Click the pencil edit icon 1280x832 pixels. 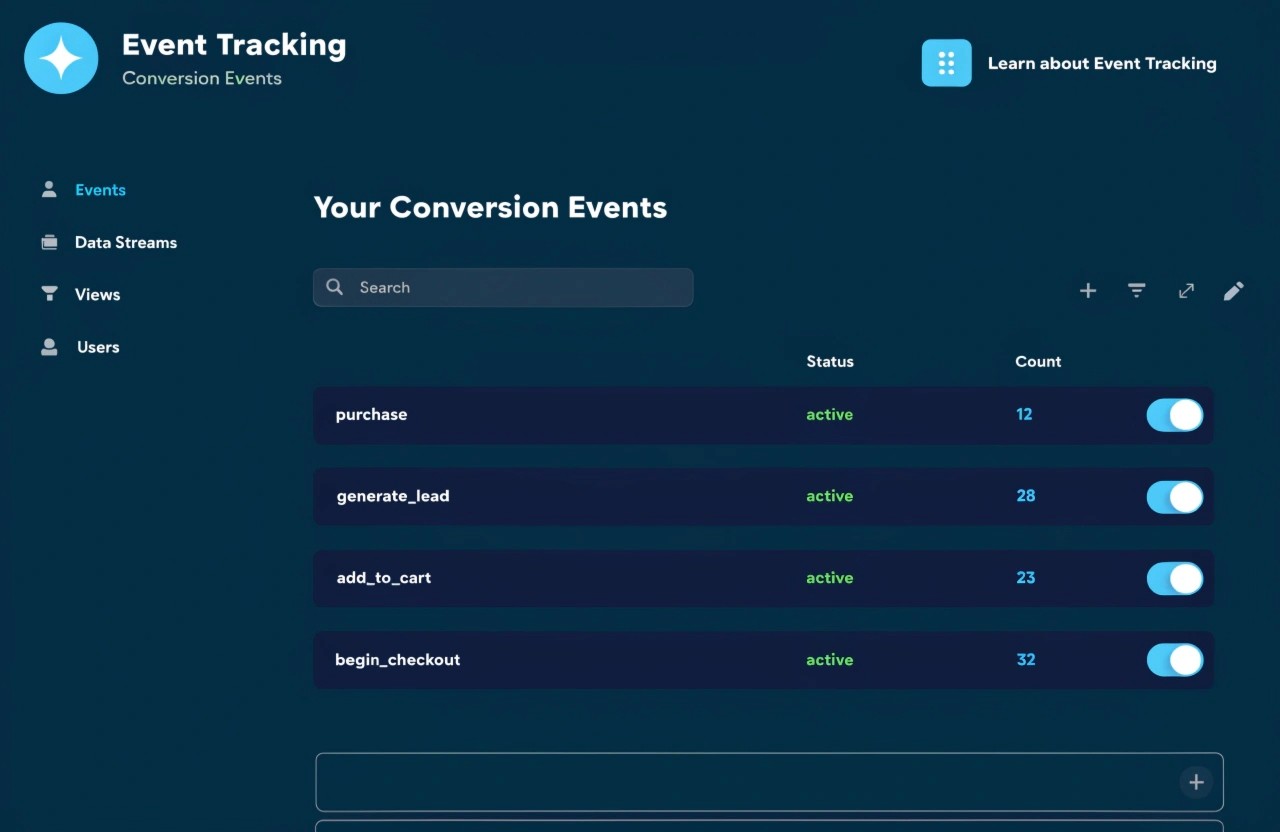point(1234,291)
